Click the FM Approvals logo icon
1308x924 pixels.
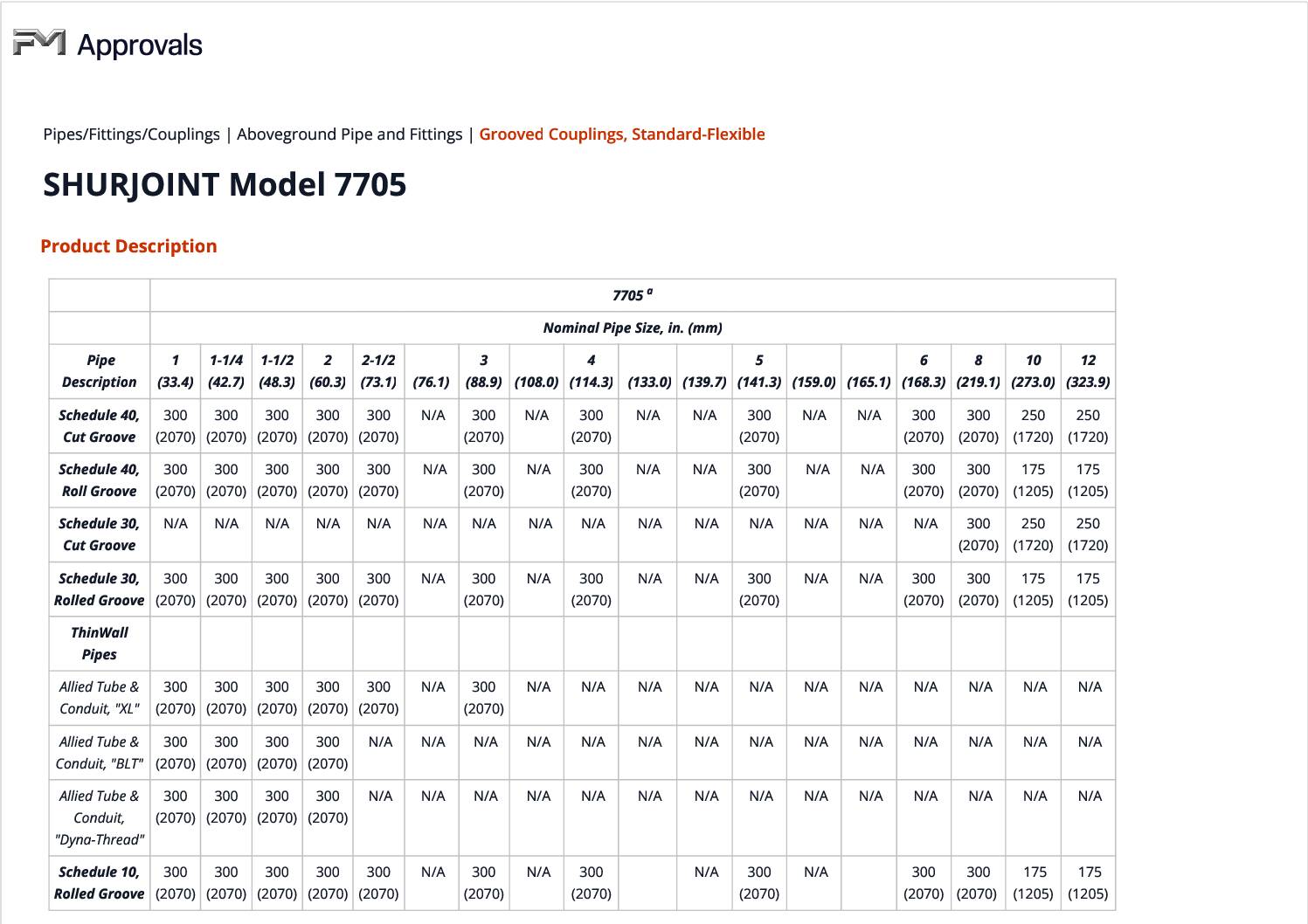[39, 42]
